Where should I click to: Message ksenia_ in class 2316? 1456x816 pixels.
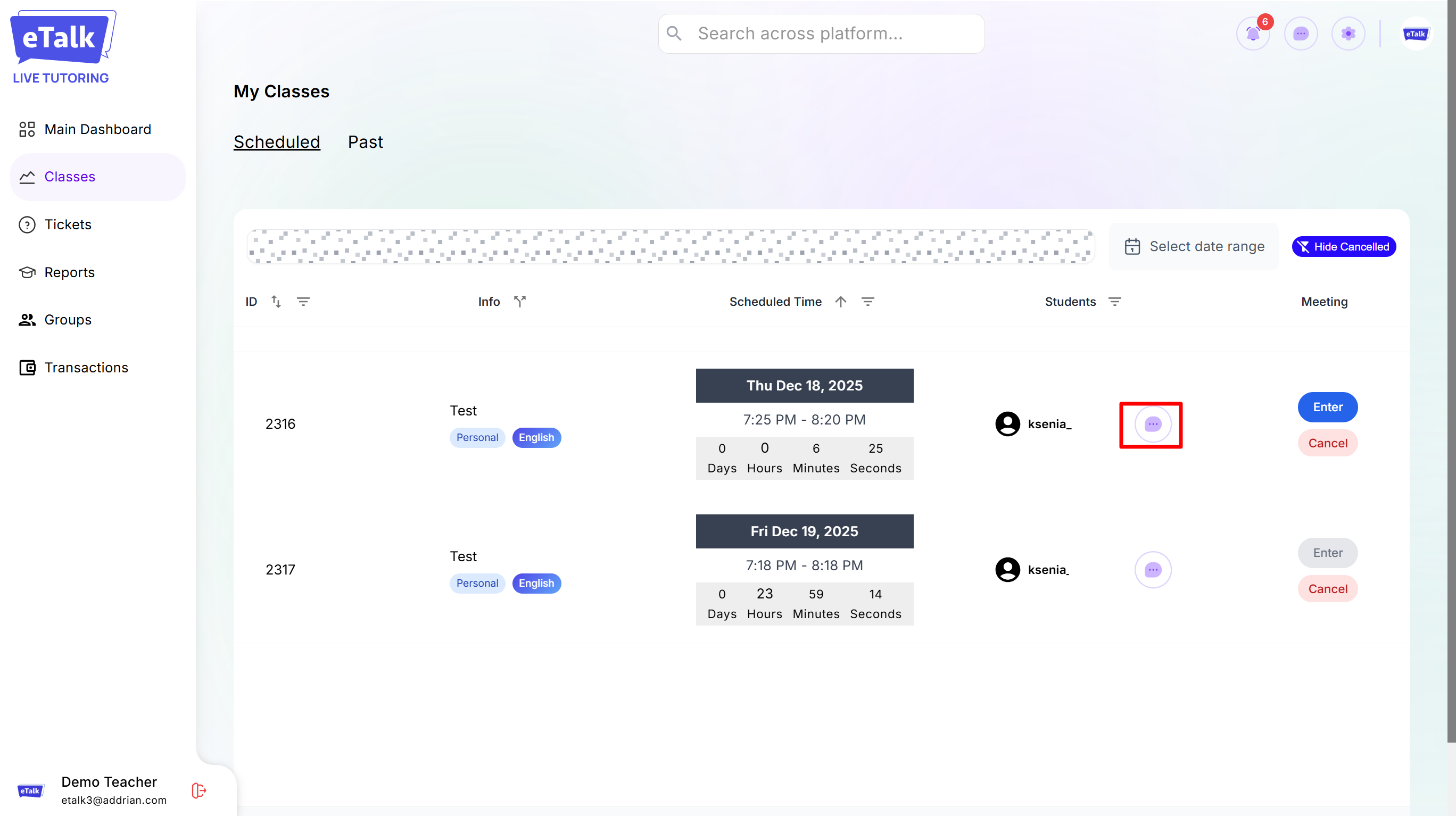point(1153,424)
